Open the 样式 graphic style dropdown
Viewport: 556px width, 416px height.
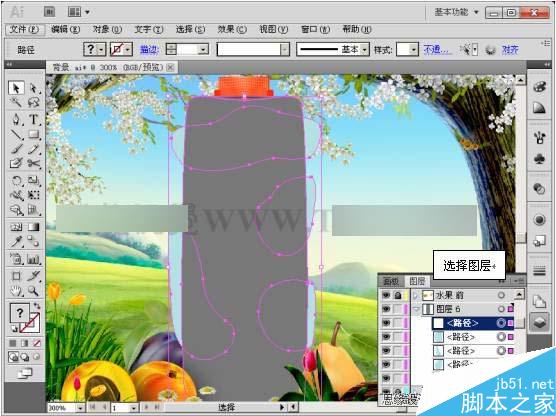[414, 50]
